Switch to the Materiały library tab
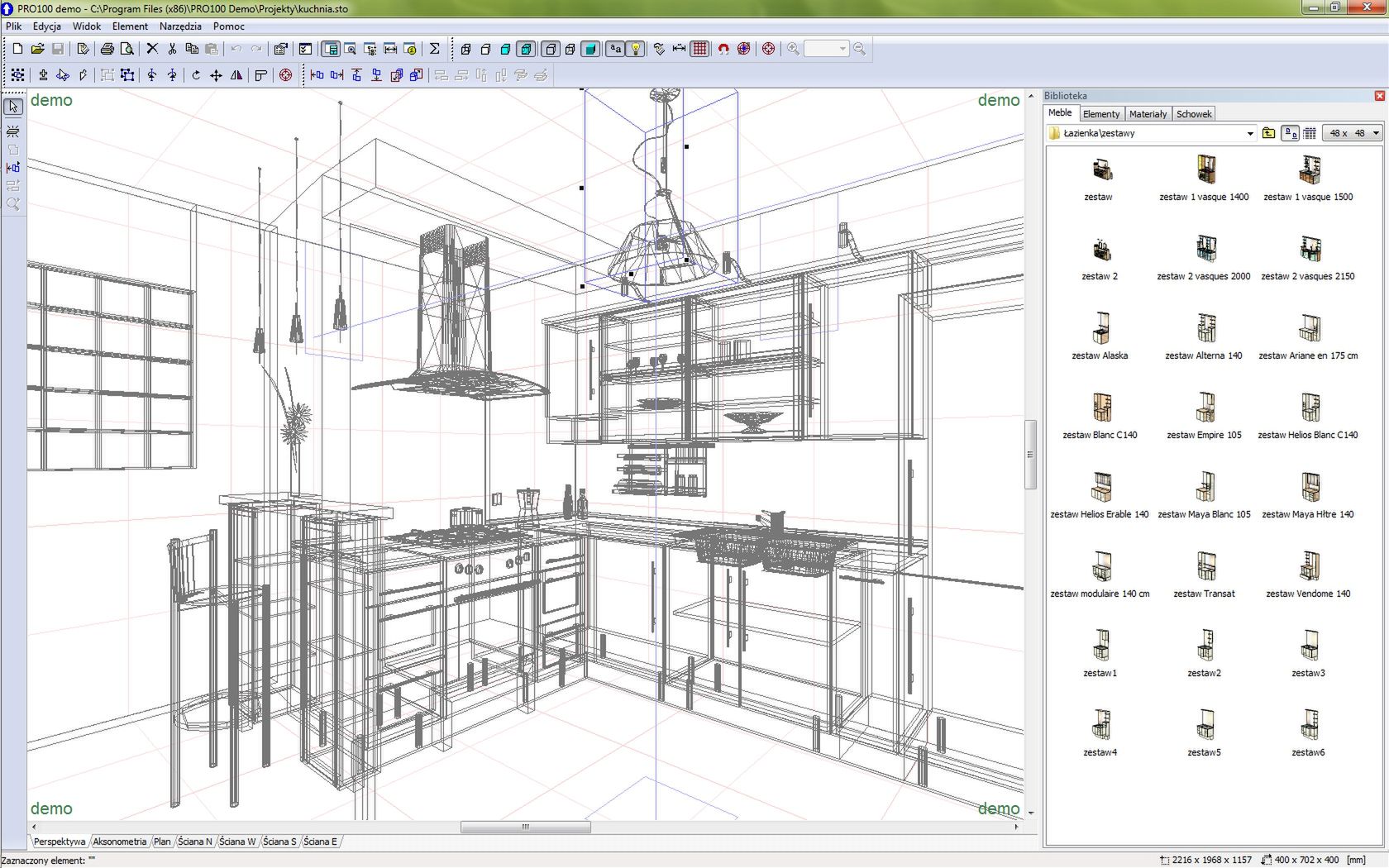The image size is (1389, 868). (1148, 114)
